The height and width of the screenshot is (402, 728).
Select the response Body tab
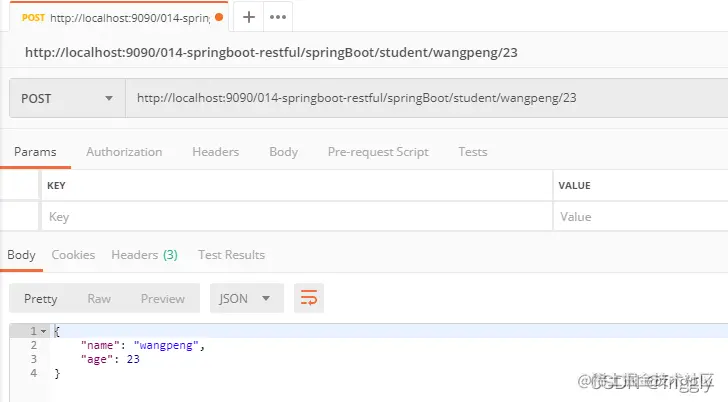(x=21, y=255)
